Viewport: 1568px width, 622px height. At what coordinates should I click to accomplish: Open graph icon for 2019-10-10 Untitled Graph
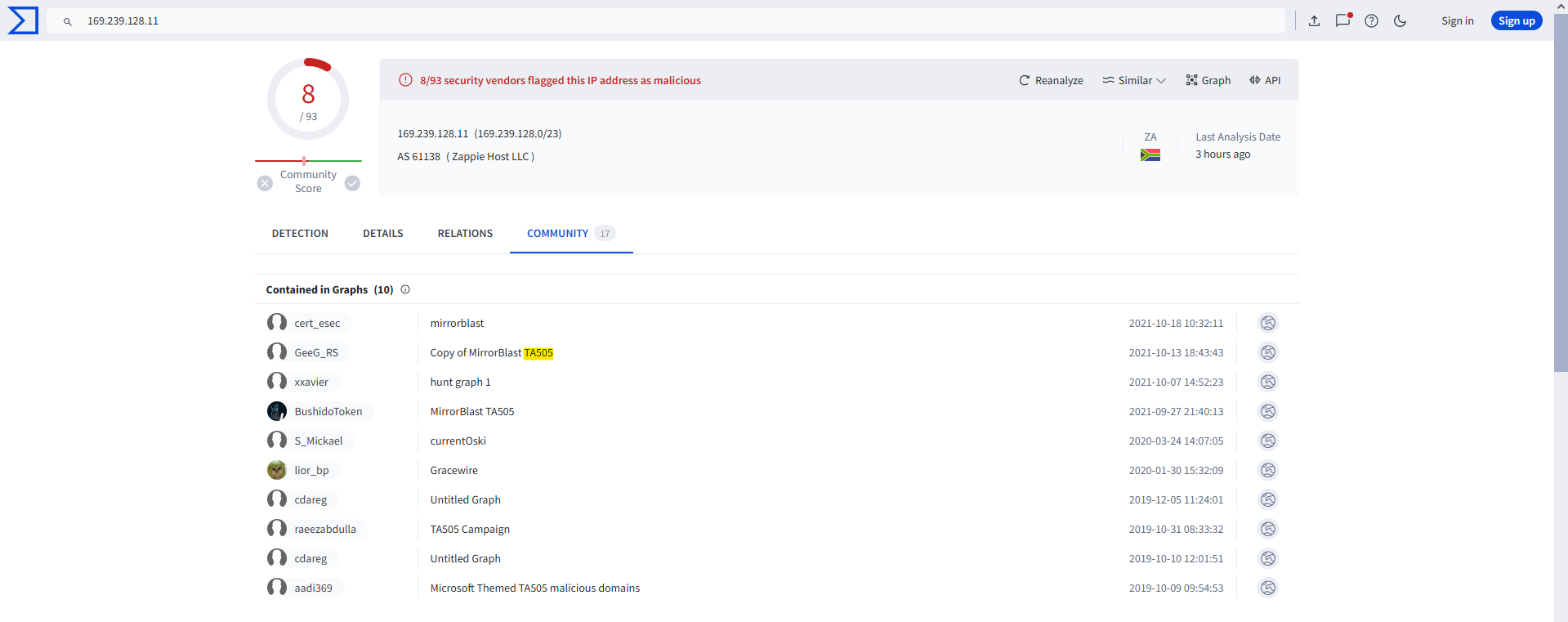(1267, 558)
